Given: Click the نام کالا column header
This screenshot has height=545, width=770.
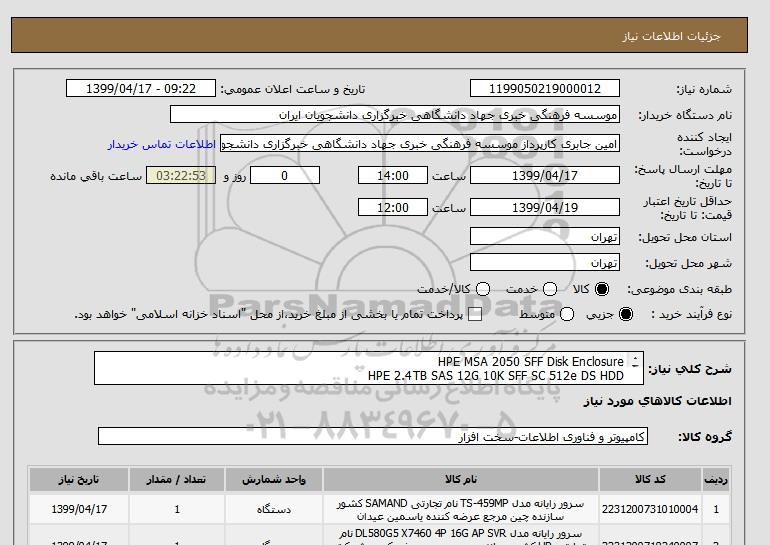Looking at the screenshot, I should pos(461,480).
